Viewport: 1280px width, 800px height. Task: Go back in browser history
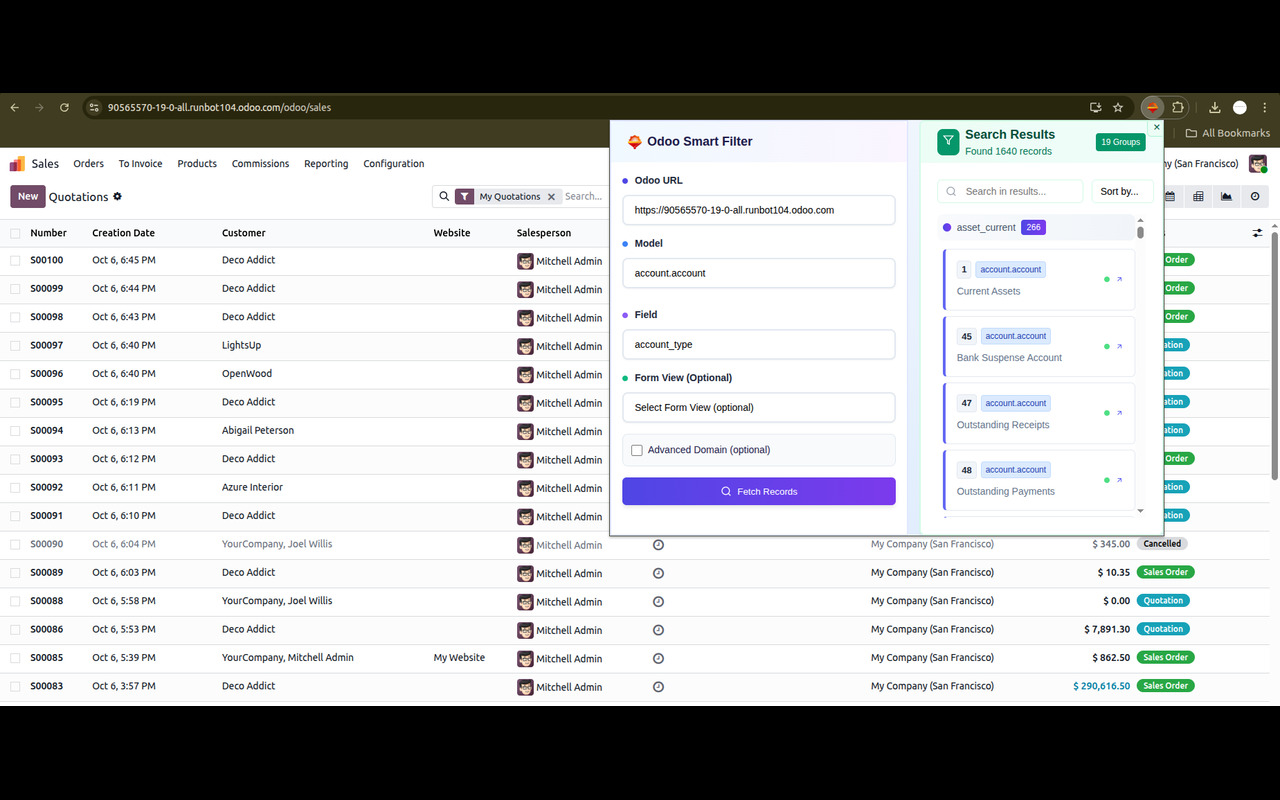tap(15, 107)
